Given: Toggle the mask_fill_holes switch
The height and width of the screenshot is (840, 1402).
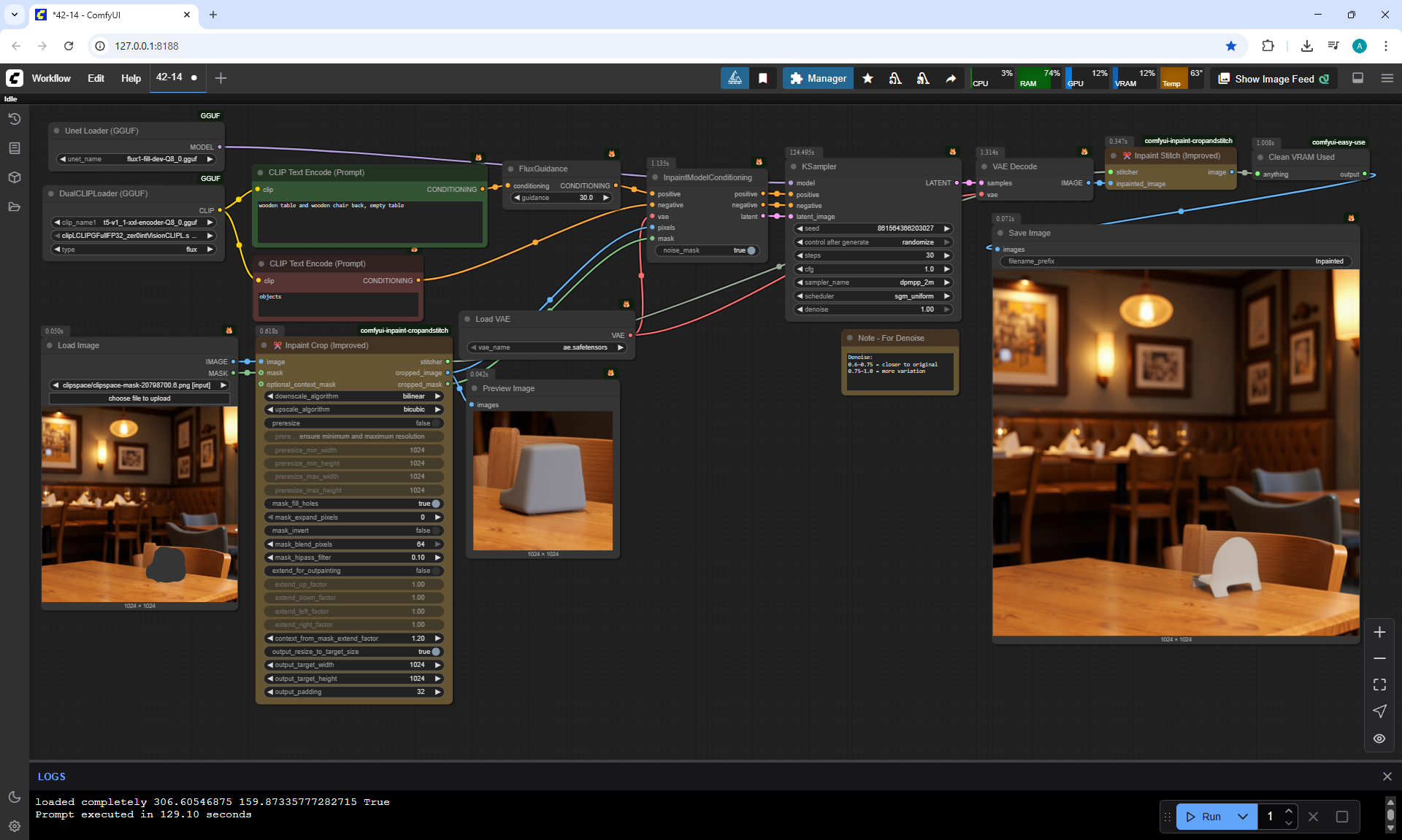Looking at the screenshot, I should coord(435,504).
